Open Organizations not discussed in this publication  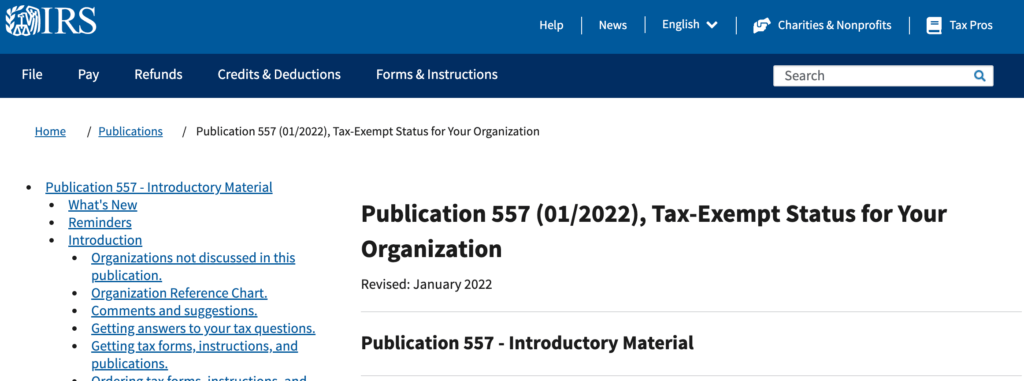[x=193, y=267]
